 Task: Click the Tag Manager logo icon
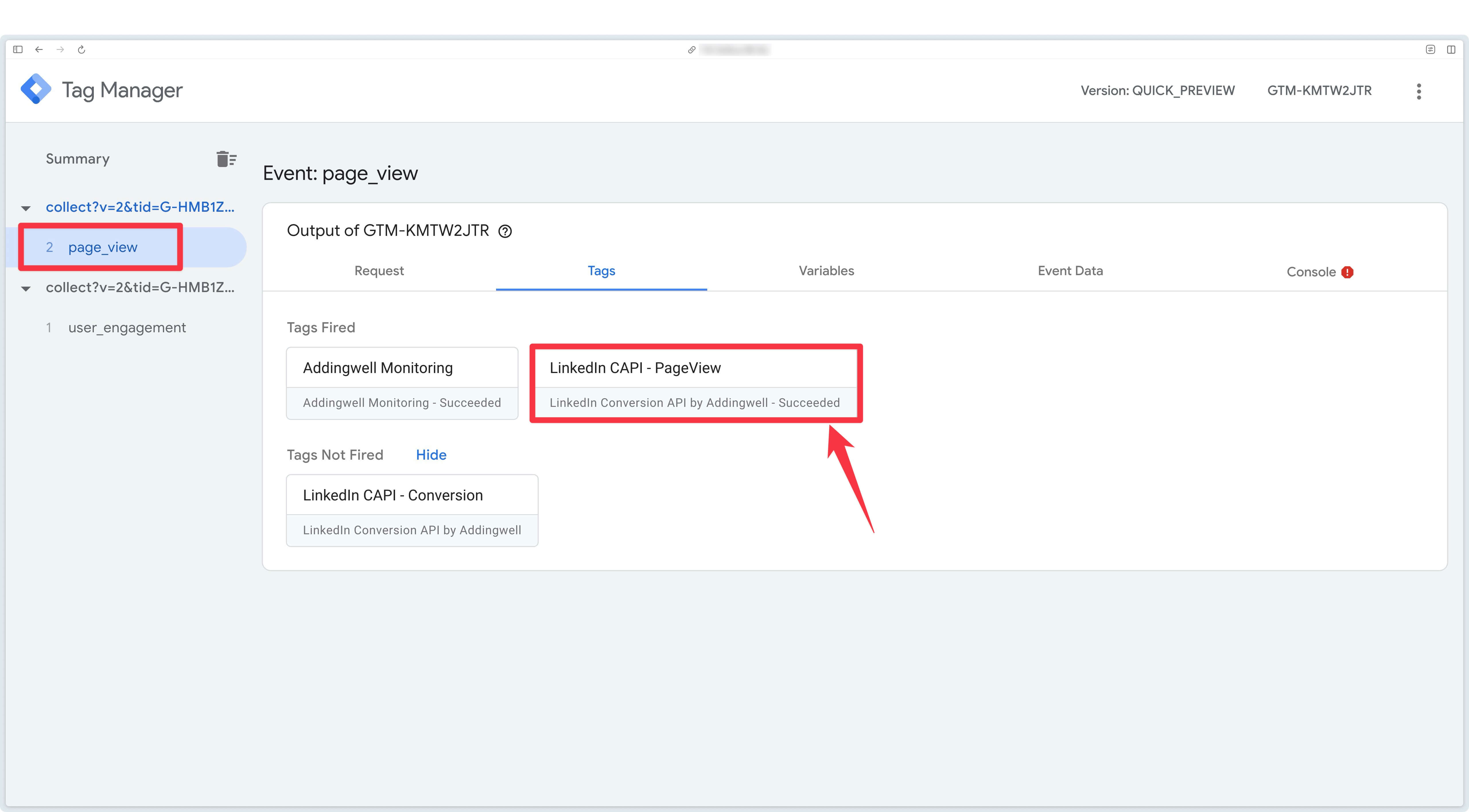click(x=36, y=89)
